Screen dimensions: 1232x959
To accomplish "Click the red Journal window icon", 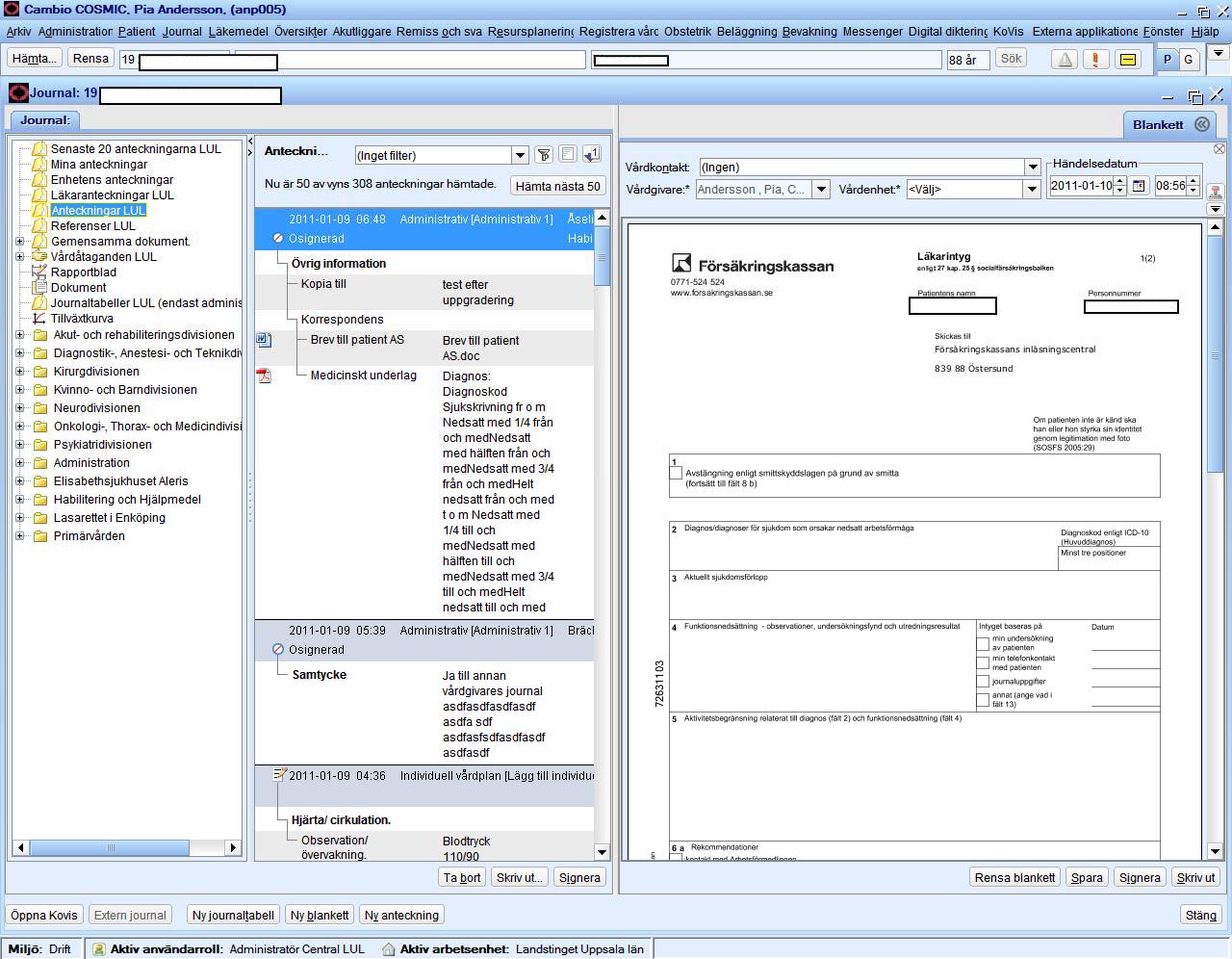I will 18,93.
